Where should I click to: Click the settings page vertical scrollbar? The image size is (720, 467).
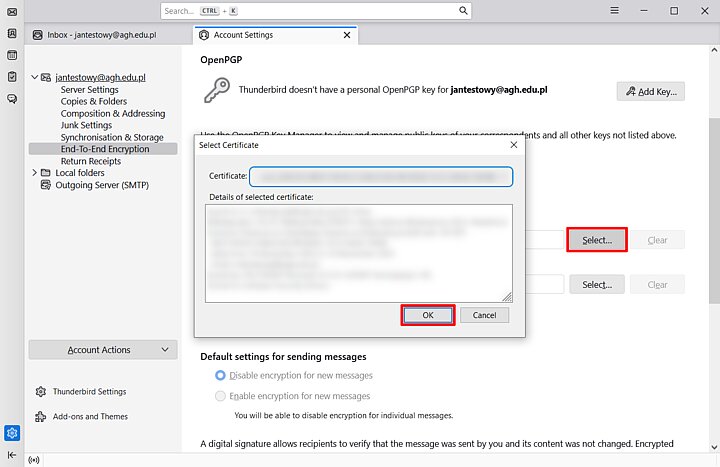pos(714,211)
